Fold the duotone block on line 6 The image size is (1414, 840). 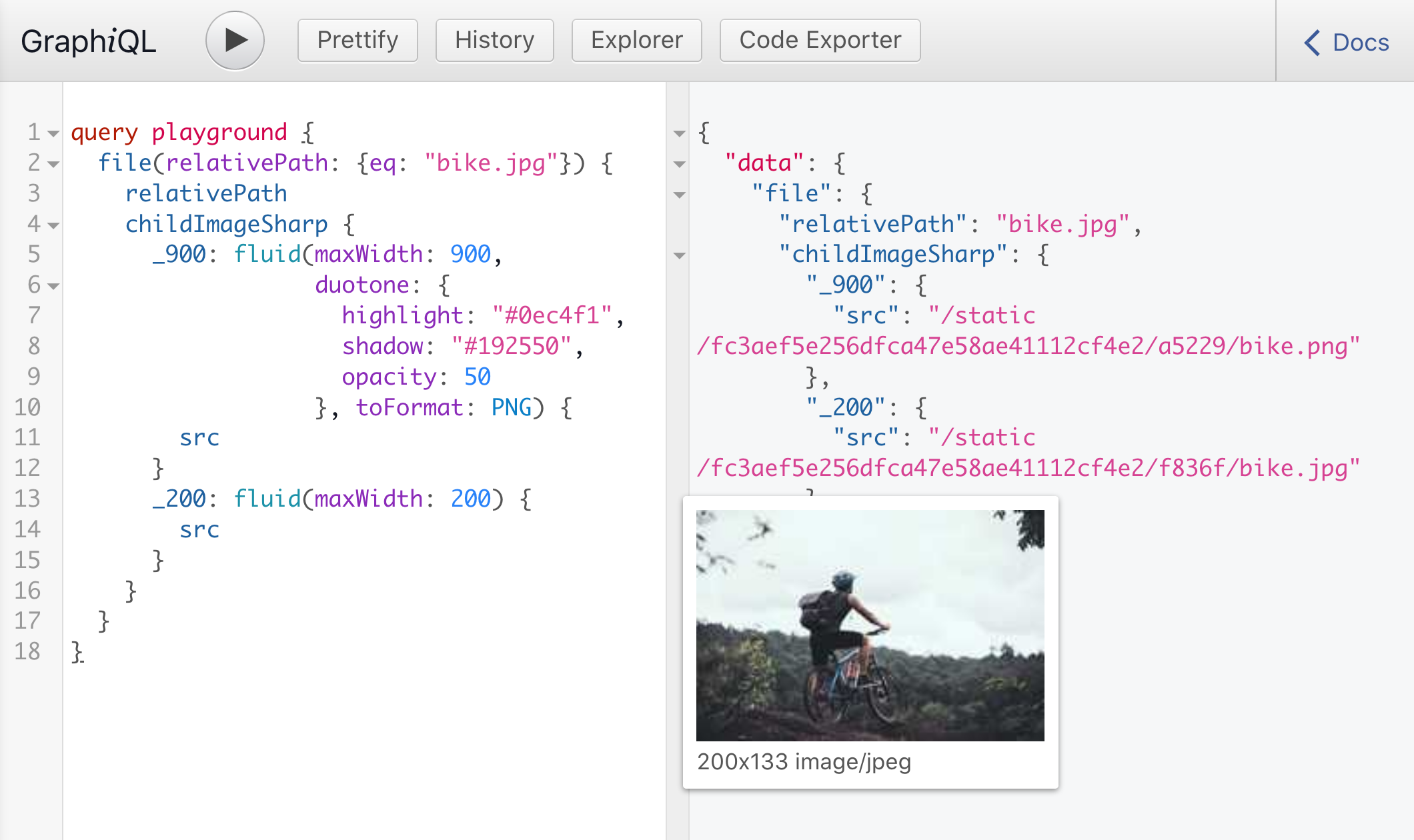pos(54,286)
